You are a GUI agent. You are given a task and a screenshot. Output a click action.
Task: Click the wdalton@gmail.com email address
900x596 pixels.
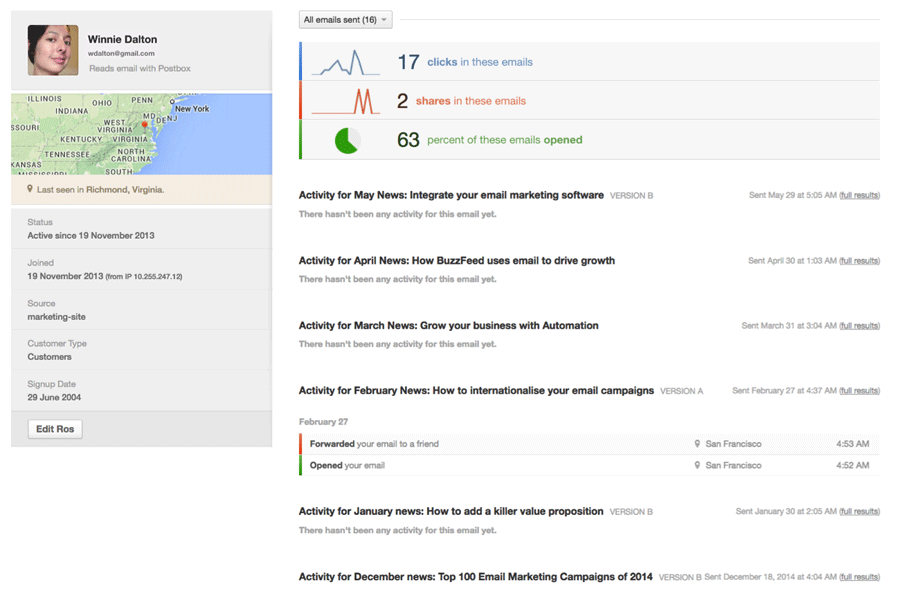click(121, 54)
